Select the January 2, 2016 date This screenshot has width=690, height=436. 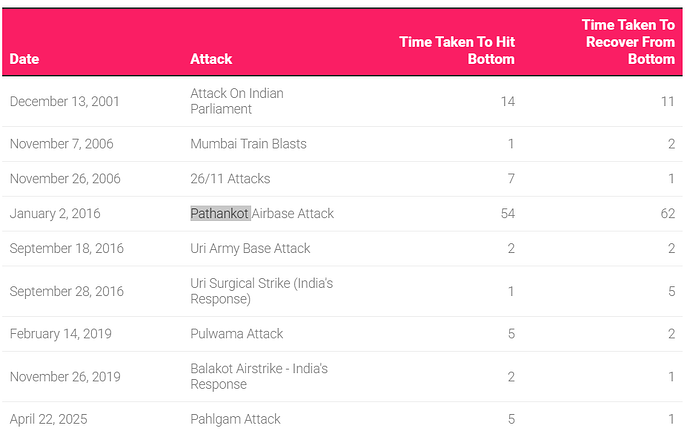[x=55, y=213]
